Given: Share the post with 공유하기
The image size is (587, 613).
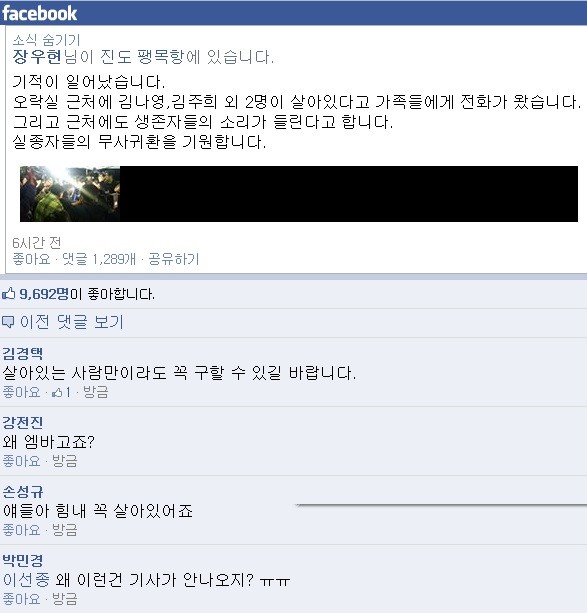Looking at the screenshot, I should pyautogui.click(x=174, y=259).
